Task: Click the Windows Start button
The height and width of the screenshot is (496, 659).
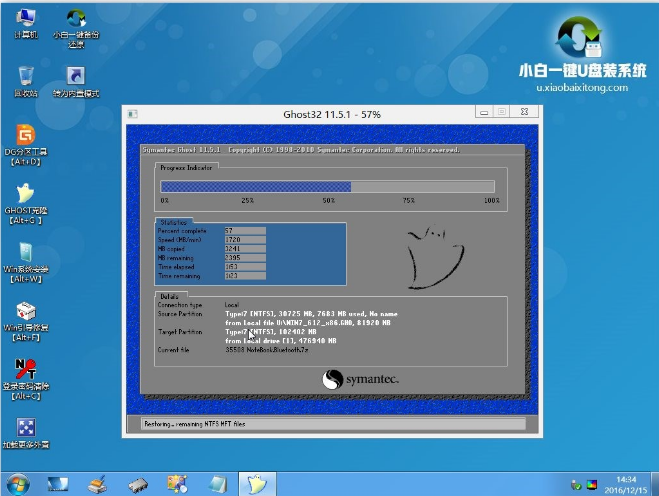Action: click(x=18, y=484)
